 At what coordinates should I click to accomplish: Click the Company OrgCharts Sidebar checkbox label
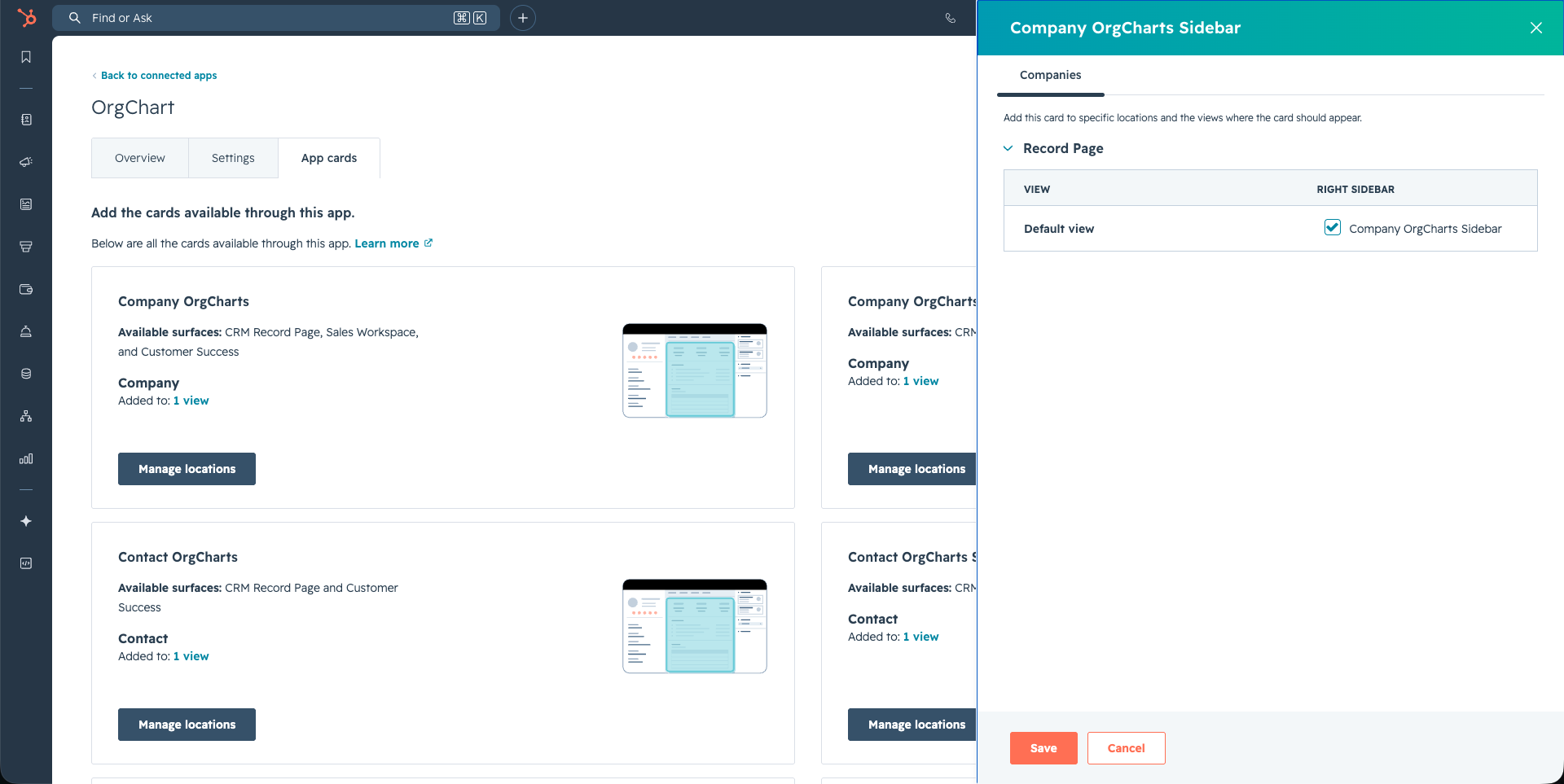click(x=1426, y=229)
